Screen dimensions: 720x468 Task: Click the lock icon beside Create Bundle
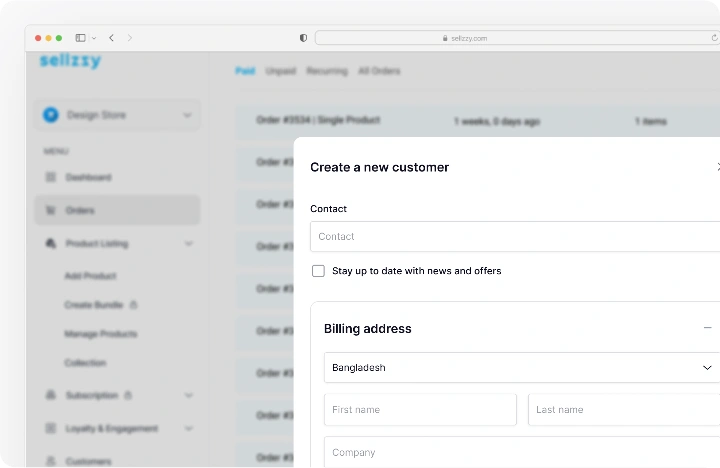click(133, 304)
